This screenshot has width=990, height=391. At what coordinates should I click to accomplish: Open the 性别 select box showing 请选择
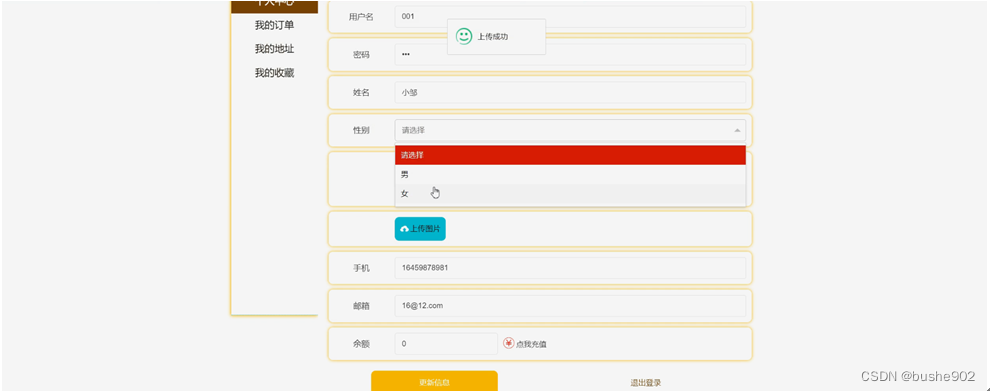(x=570, y=130)
